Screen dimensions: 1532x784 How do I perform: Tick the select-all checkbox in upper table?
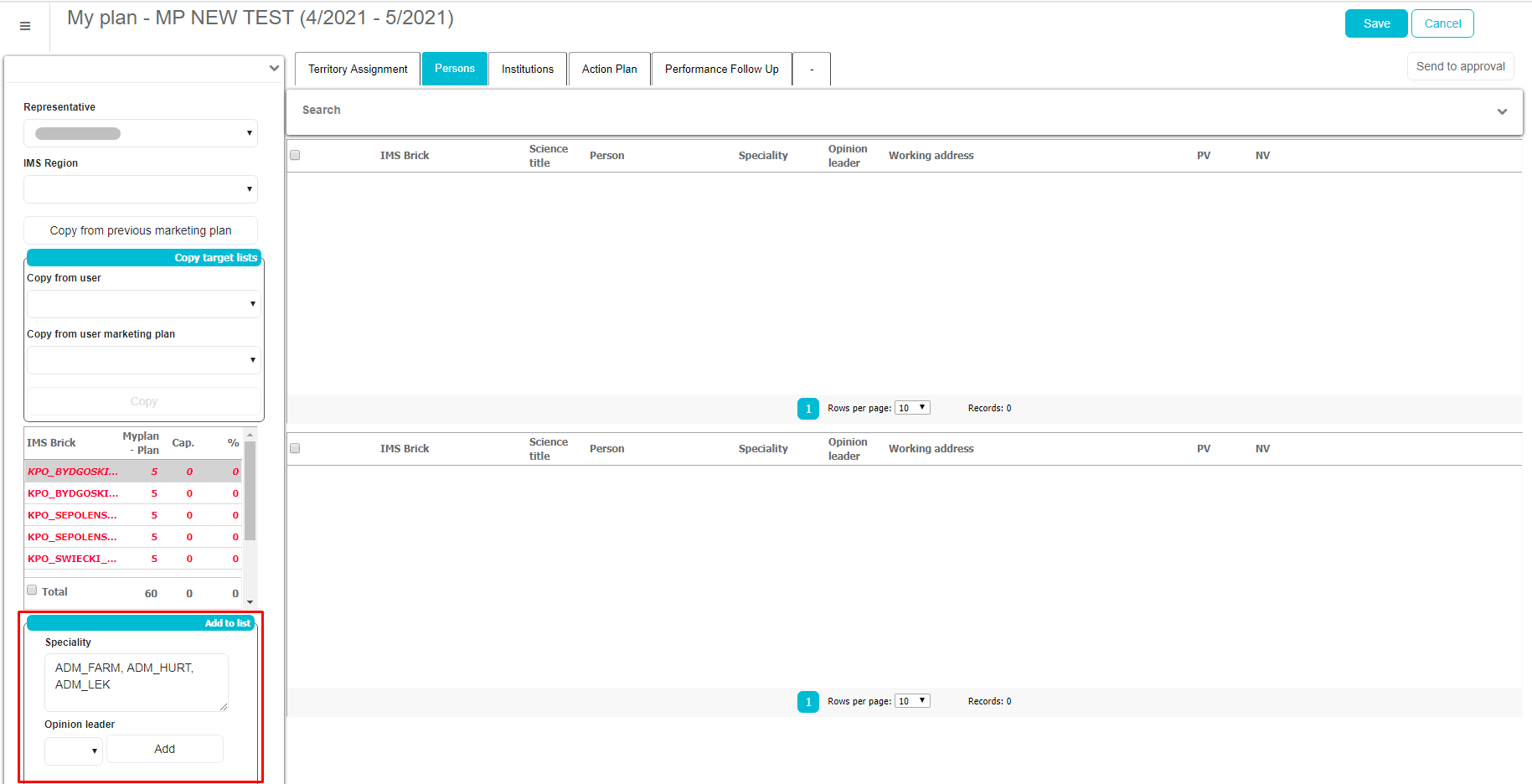(295, 155)
